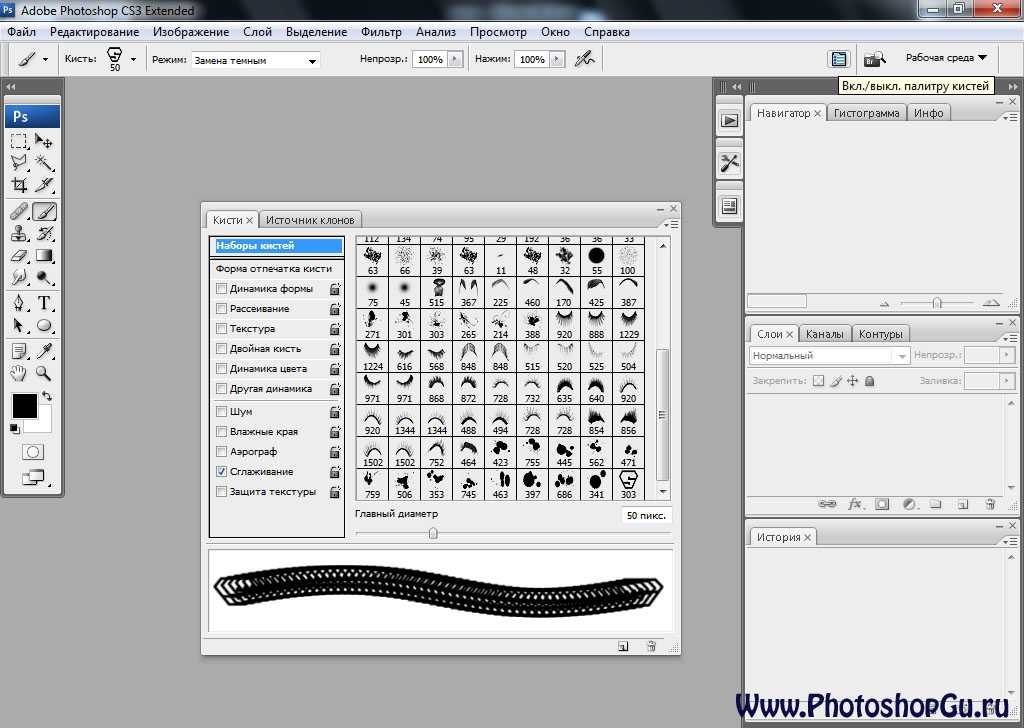This screenshot has width=1024, height=728.
Task: Switch to the Гистограмма tab
Action: tap(867, 113)
